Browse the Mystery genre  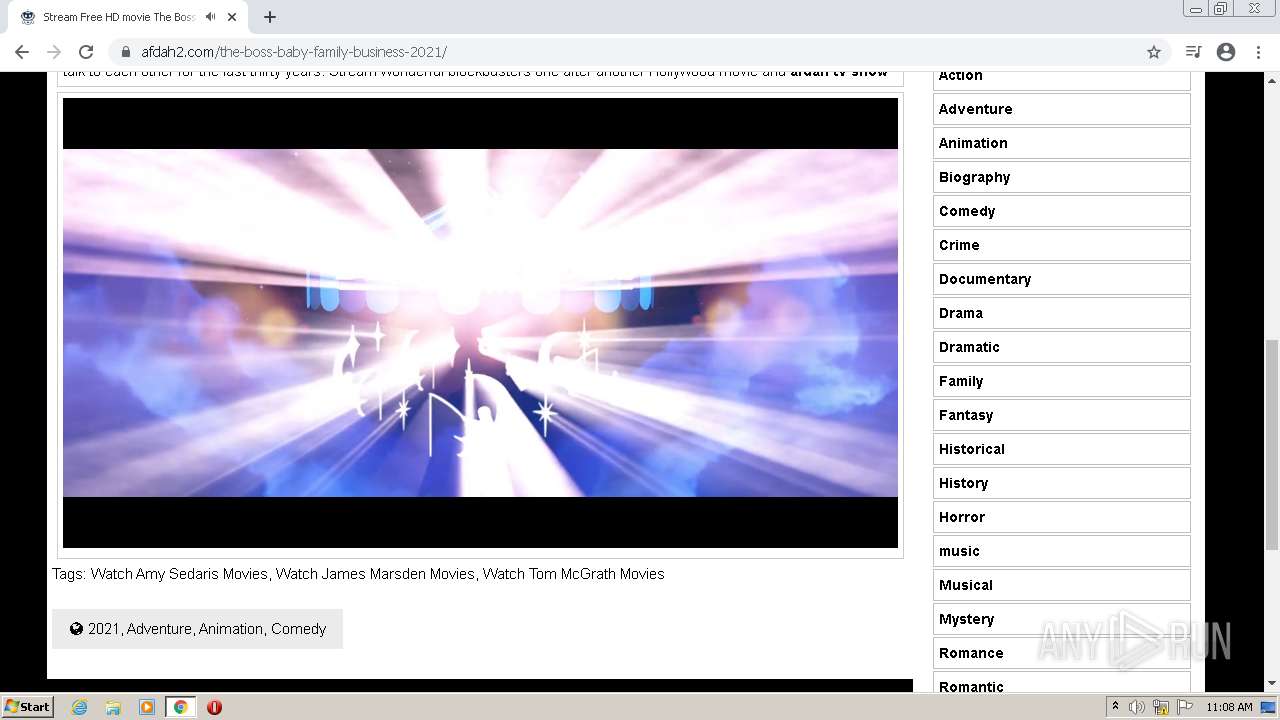(x=1062, y=619)
